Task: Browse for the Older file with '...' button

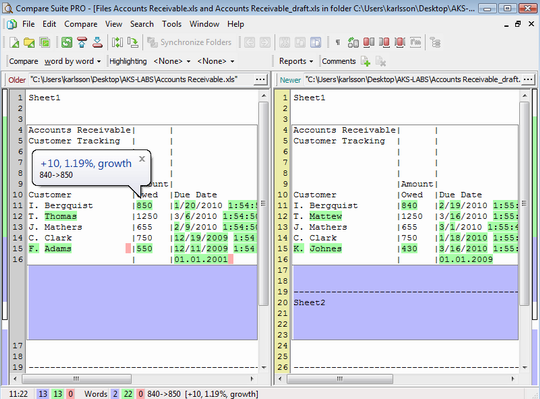Action: (x=260, y=80)
